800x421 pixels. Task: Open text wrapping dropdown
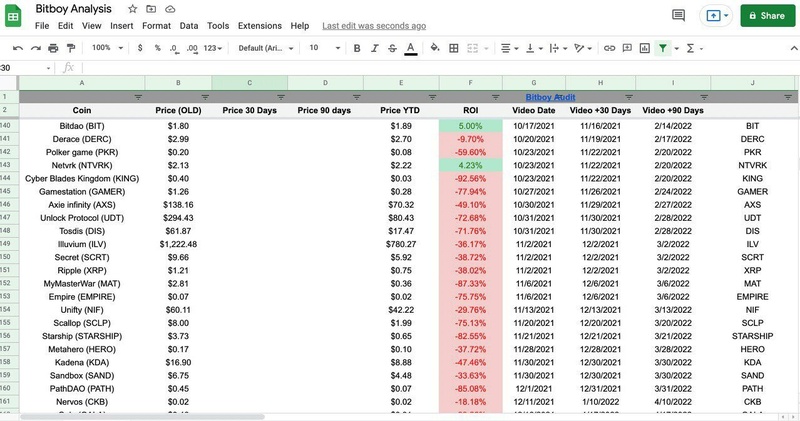coord(558,48)
